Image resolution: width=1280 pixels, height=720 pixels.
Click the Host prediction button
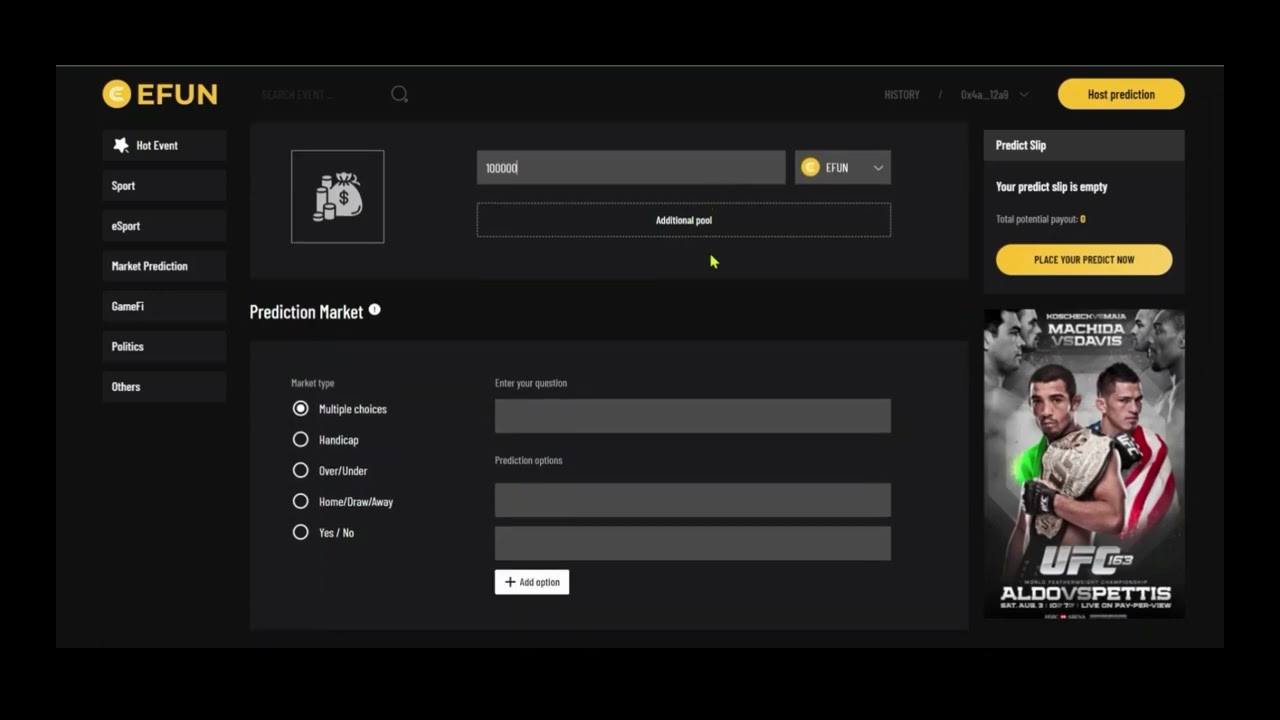coord(1121,94)
